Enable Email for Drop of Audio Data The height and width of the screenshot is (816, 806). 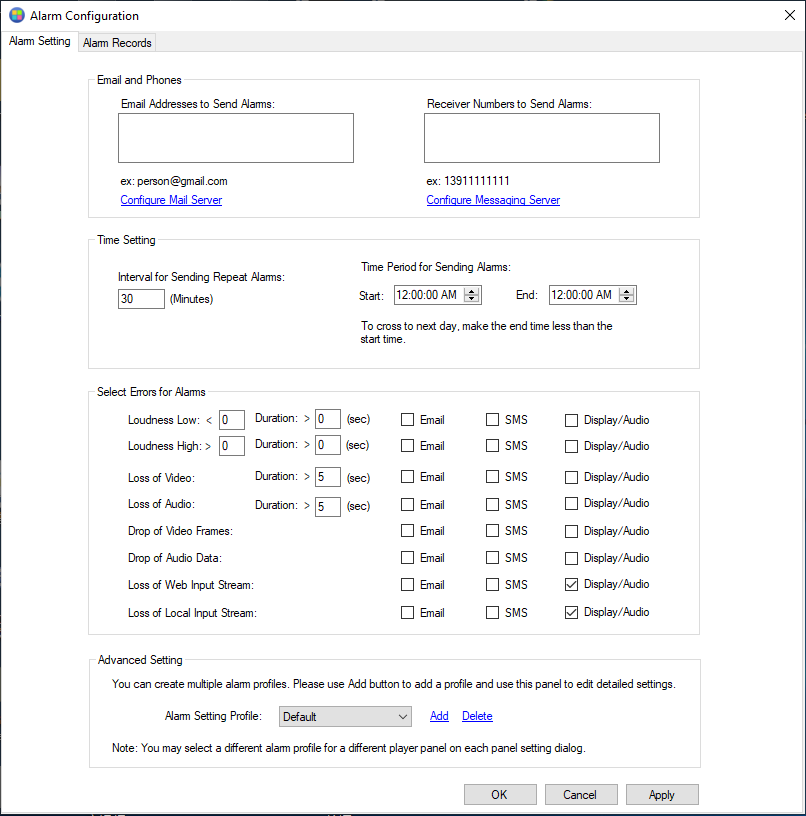tap(407, 558)
